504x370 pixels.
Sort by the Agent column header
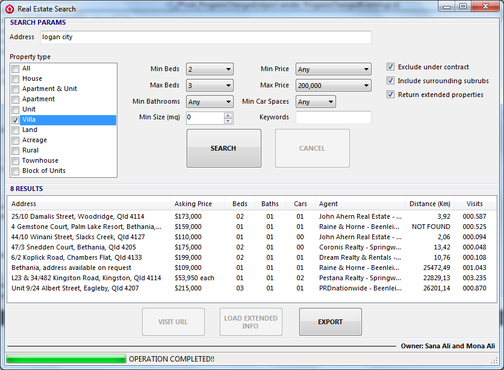point(360,204)
